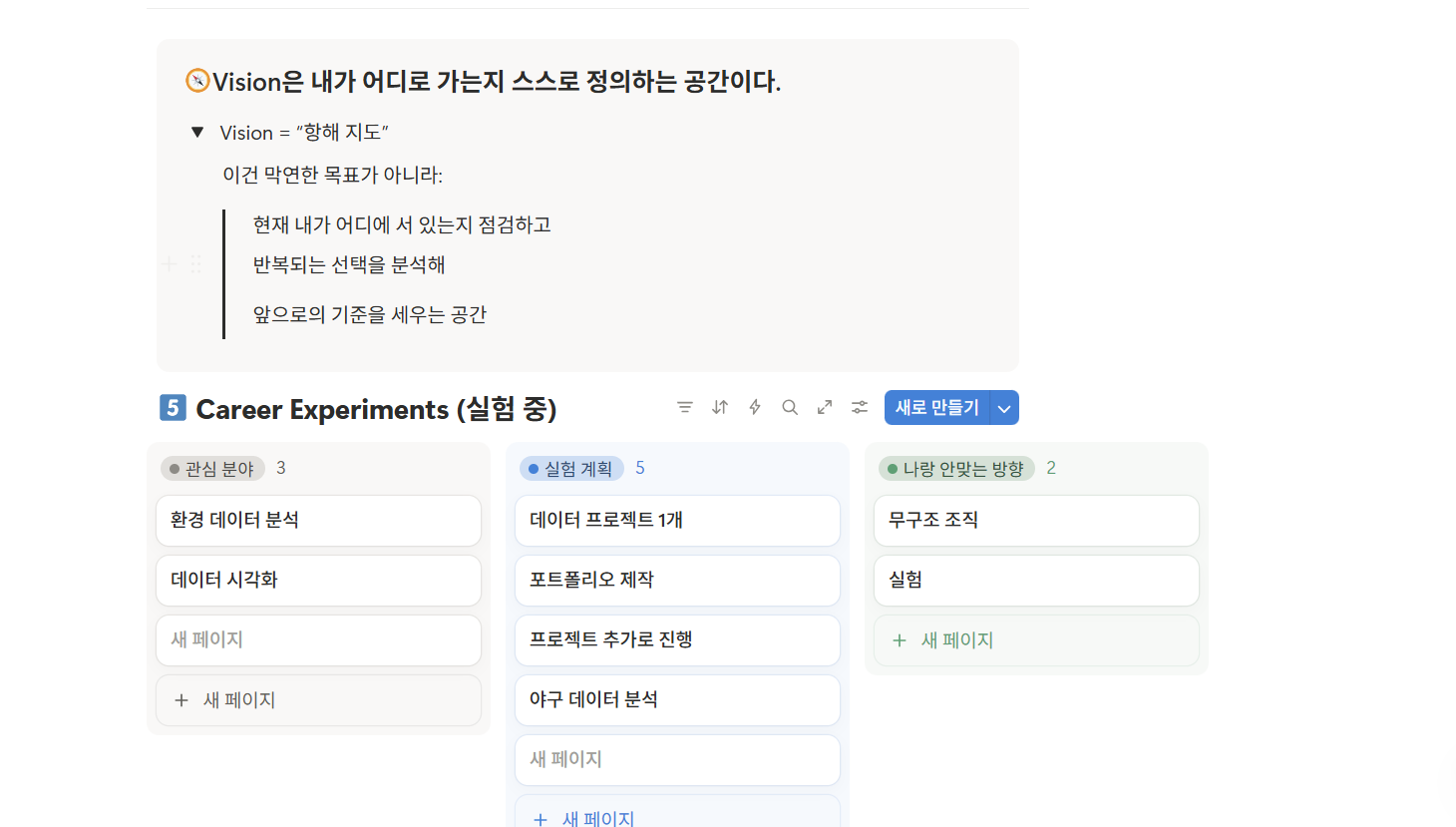Select the 실험 계획 group label
Screen dimensions: 1456x827
[x=571, y=469]
